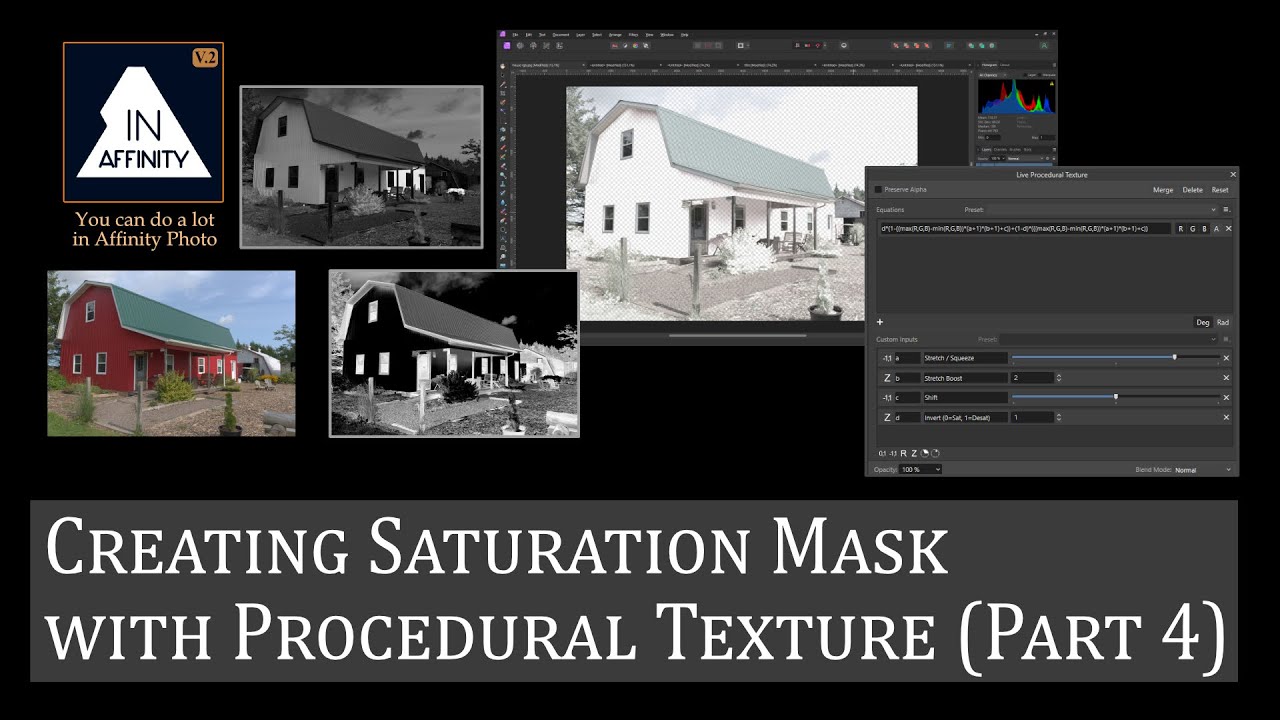Delete the Invert custom input
1280x720 pixels.
click(x=1227, y=418)
